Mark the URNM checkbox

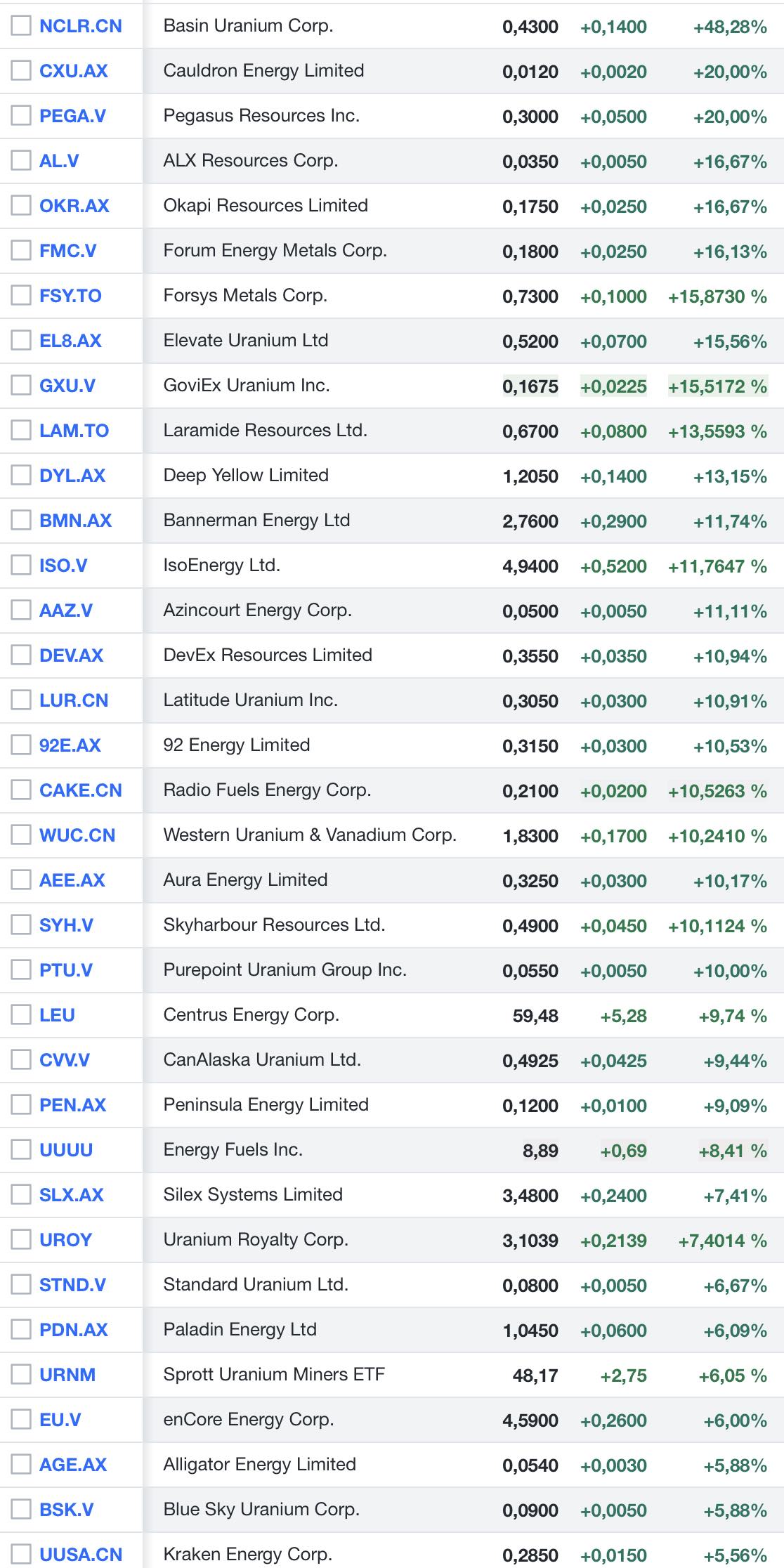pos(21,1375)
